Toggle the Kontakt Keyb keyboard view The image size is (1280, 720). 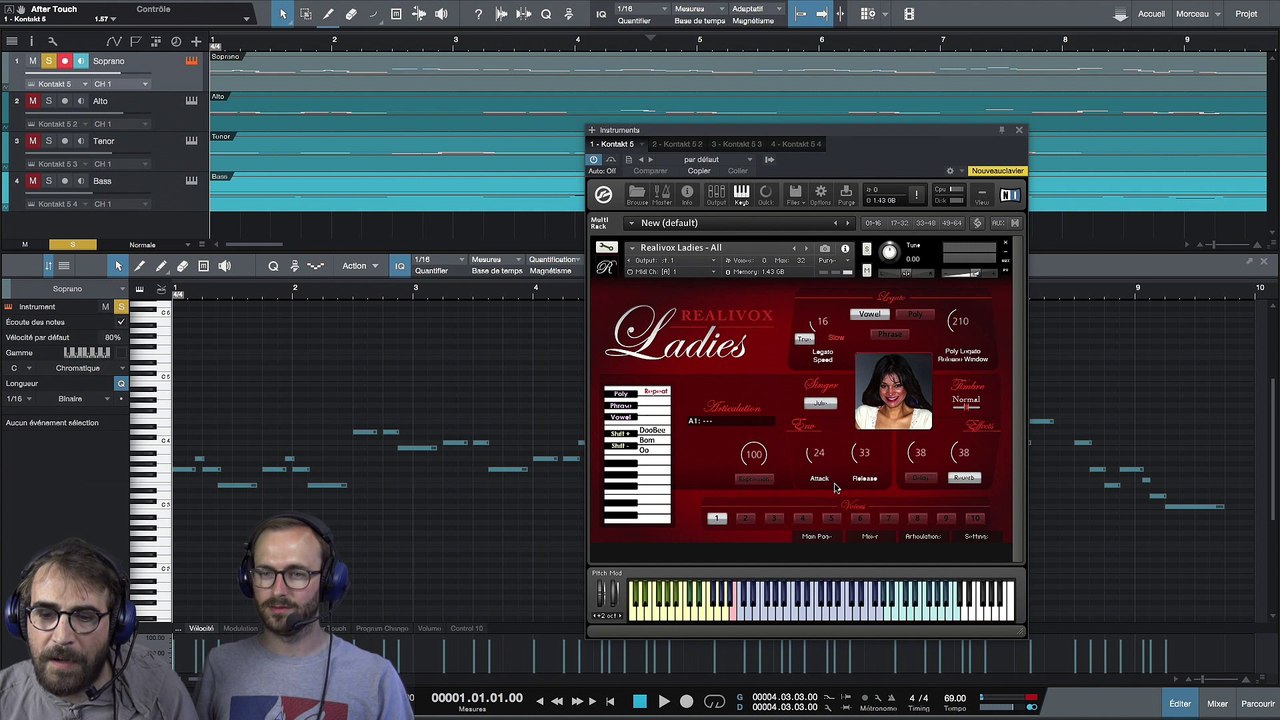[741, 194]
